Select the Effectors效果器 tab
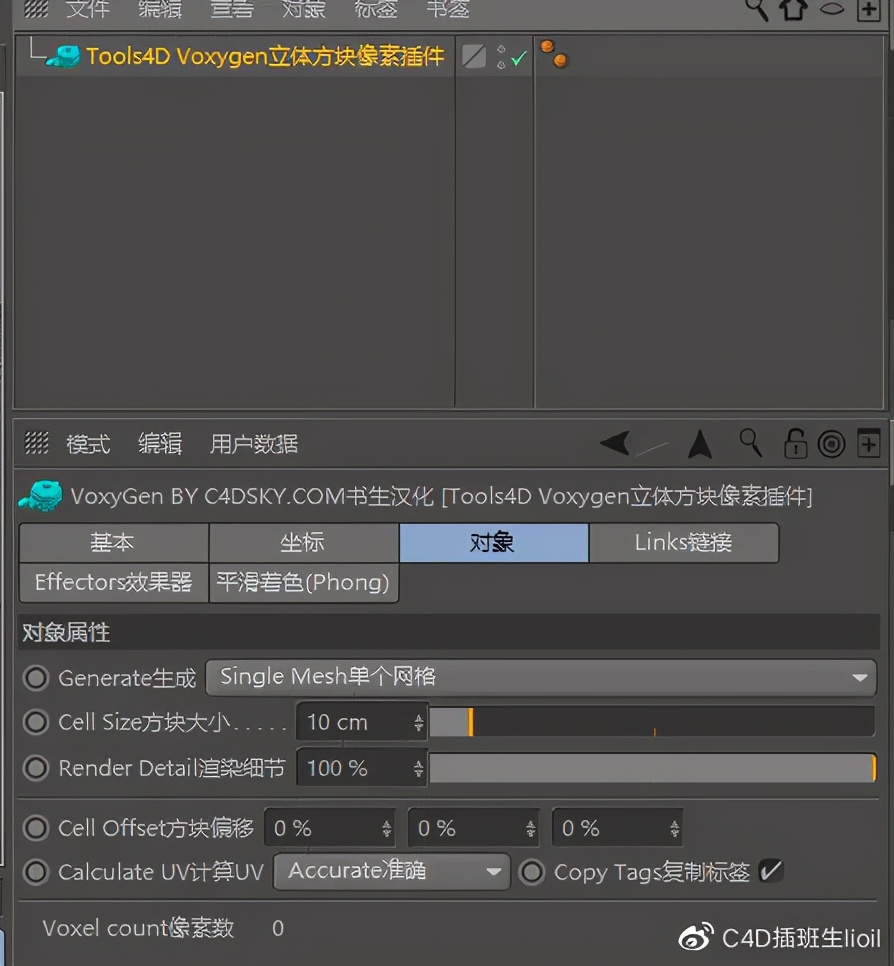 click(112, 583)
